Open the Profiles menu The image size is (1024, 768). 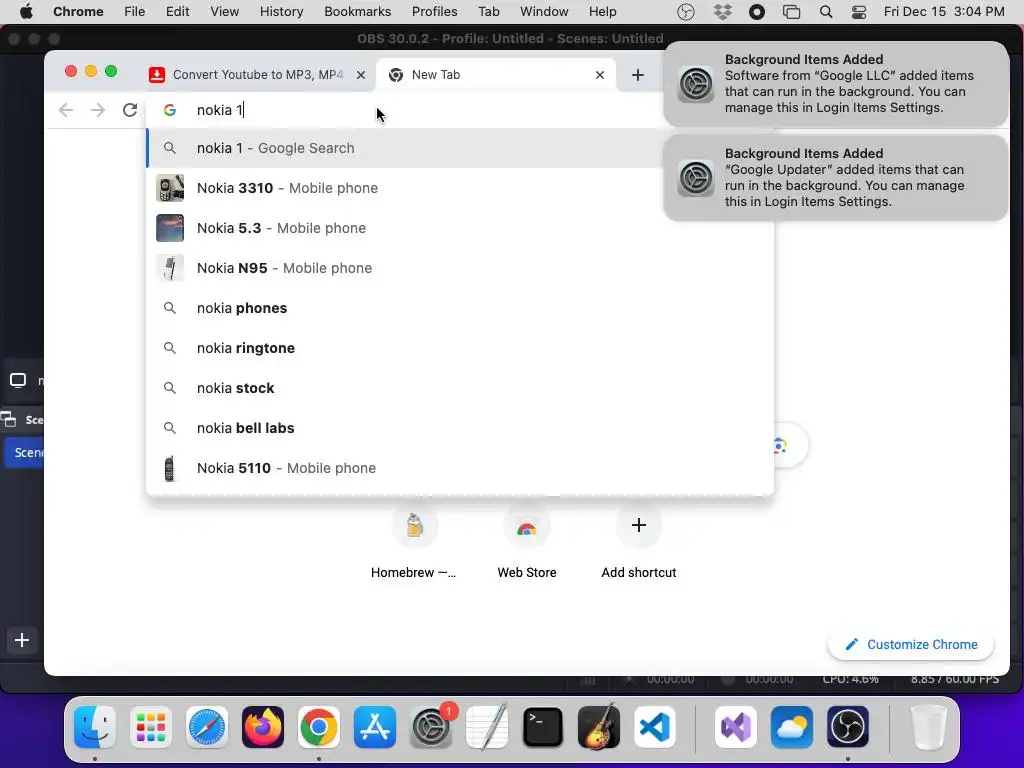pyautogui.click(x=434, y=12)
